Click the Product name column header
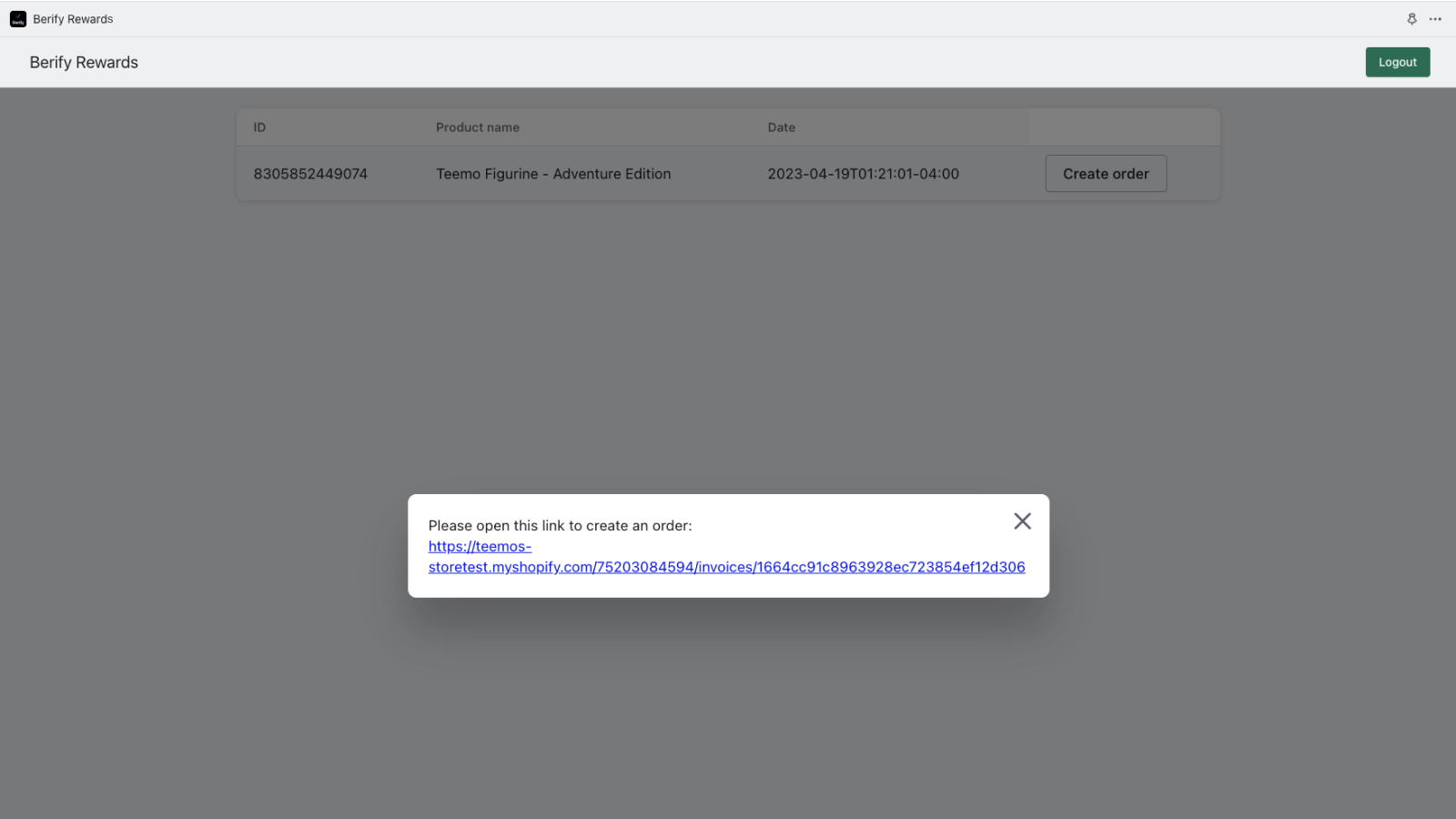The height and width of the screenshot is (819, 1456). (478, 127)
